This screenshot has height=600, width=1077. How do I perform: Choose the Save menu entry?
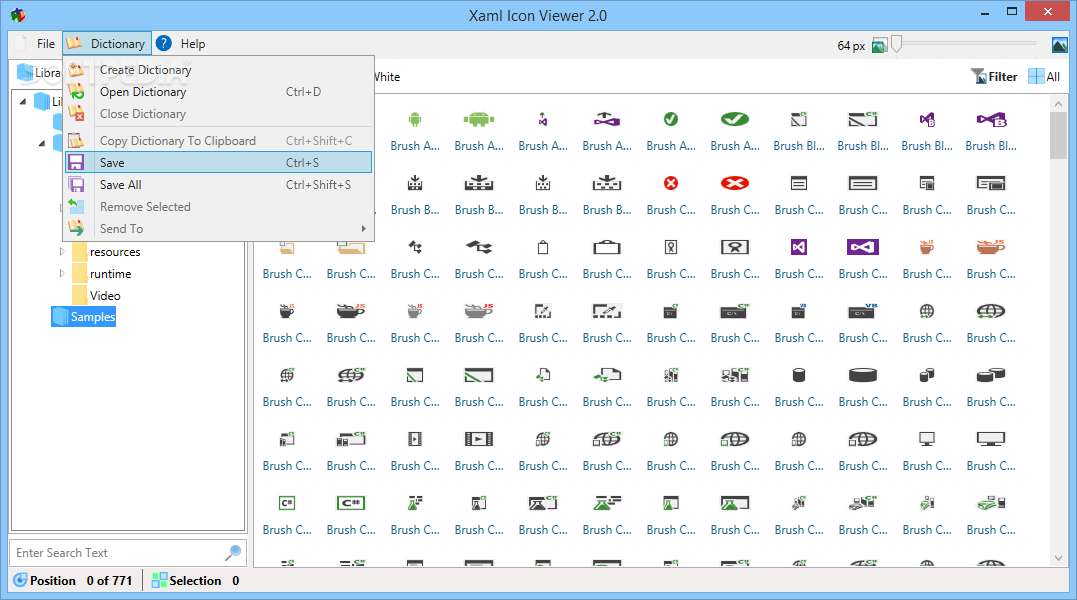coord(218,162)
